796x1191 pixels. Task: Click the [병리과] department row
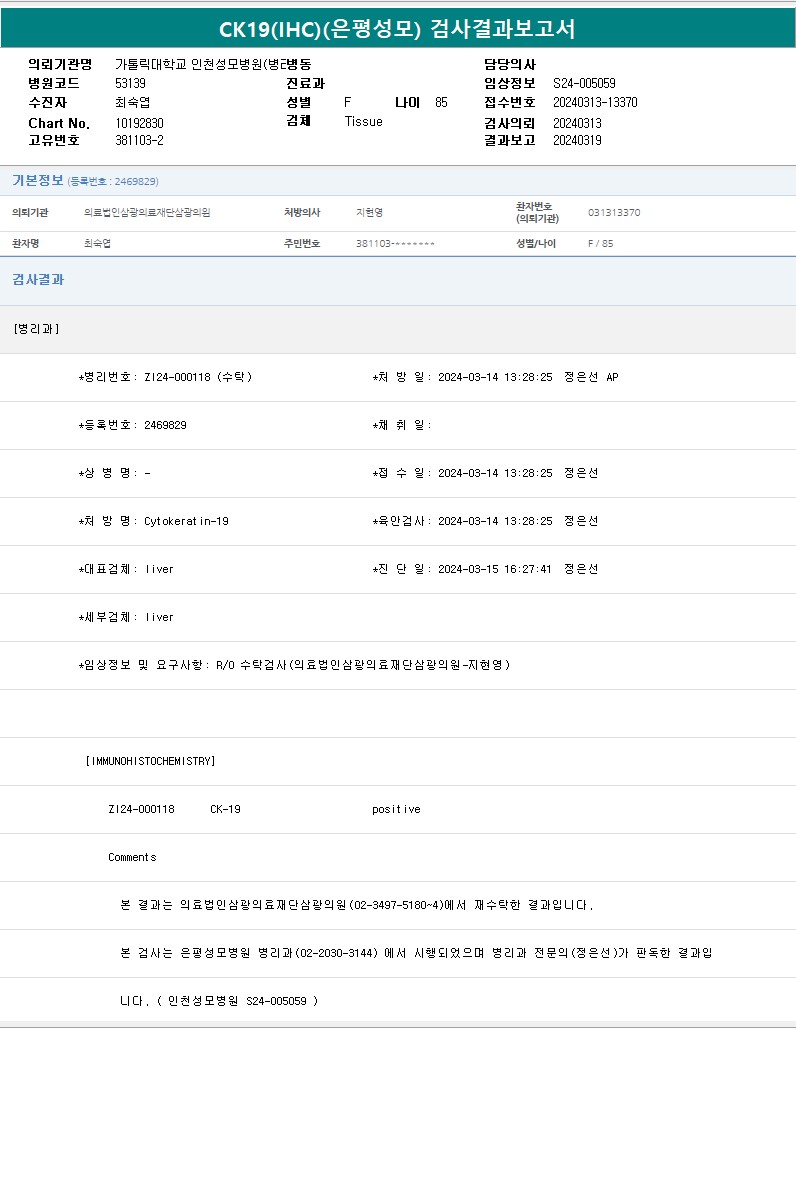(37, 329)
